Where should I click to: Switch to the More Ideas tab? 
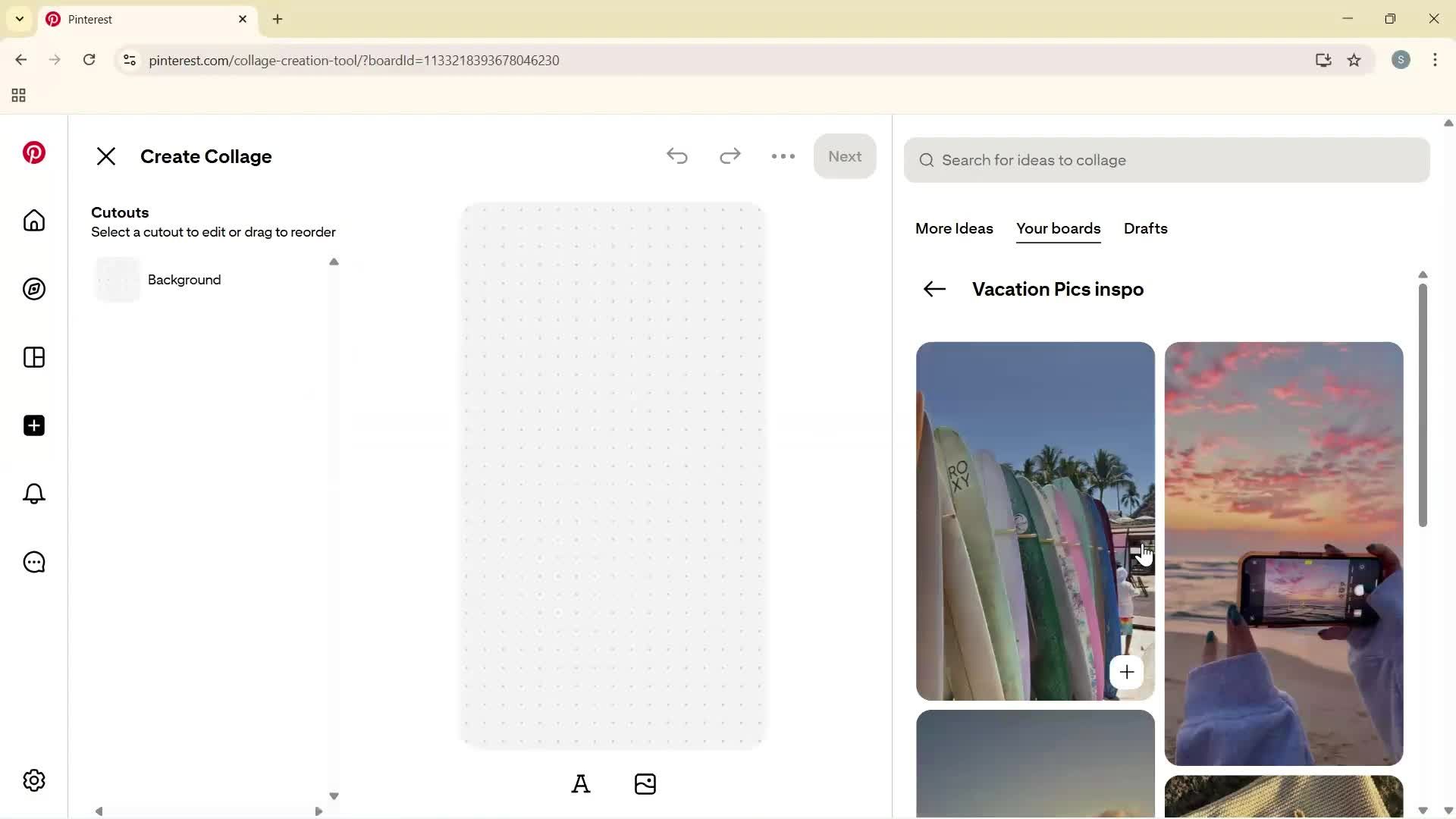pyautogui.click(x=953, y=228)
